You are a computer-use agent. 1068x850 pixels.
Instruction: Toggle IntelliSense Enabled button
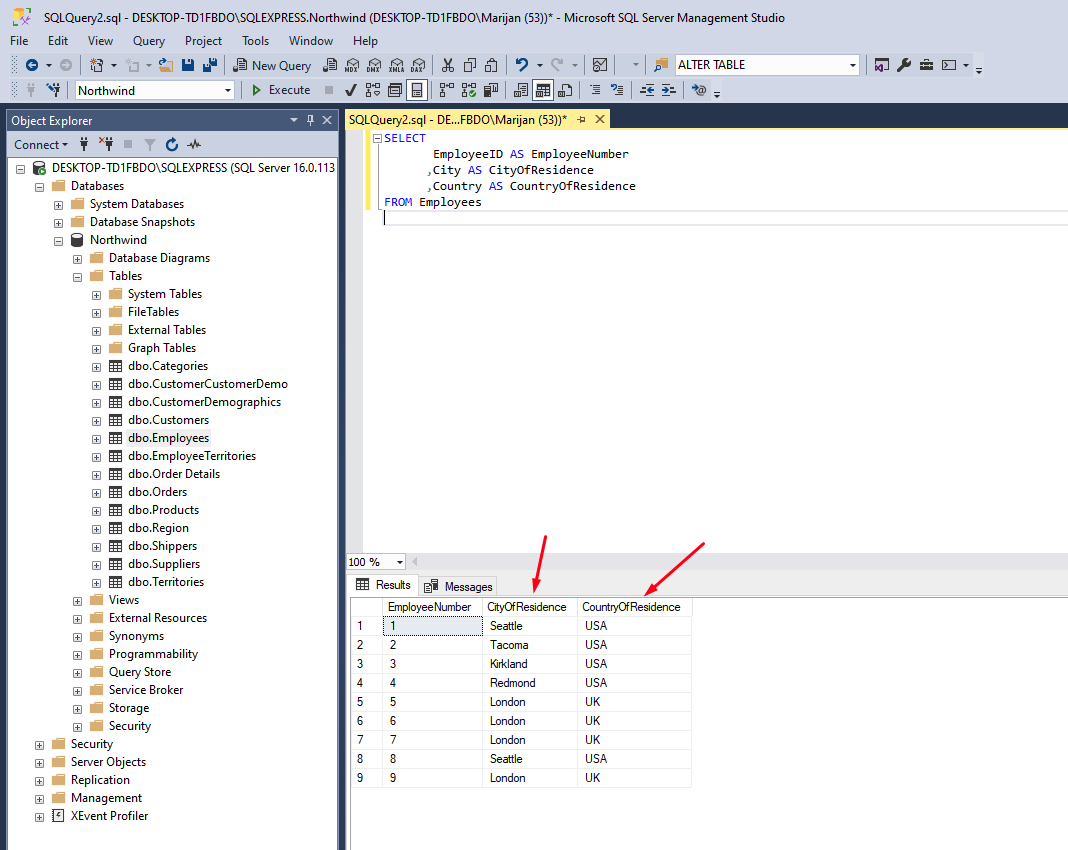[x=417, y=90]
